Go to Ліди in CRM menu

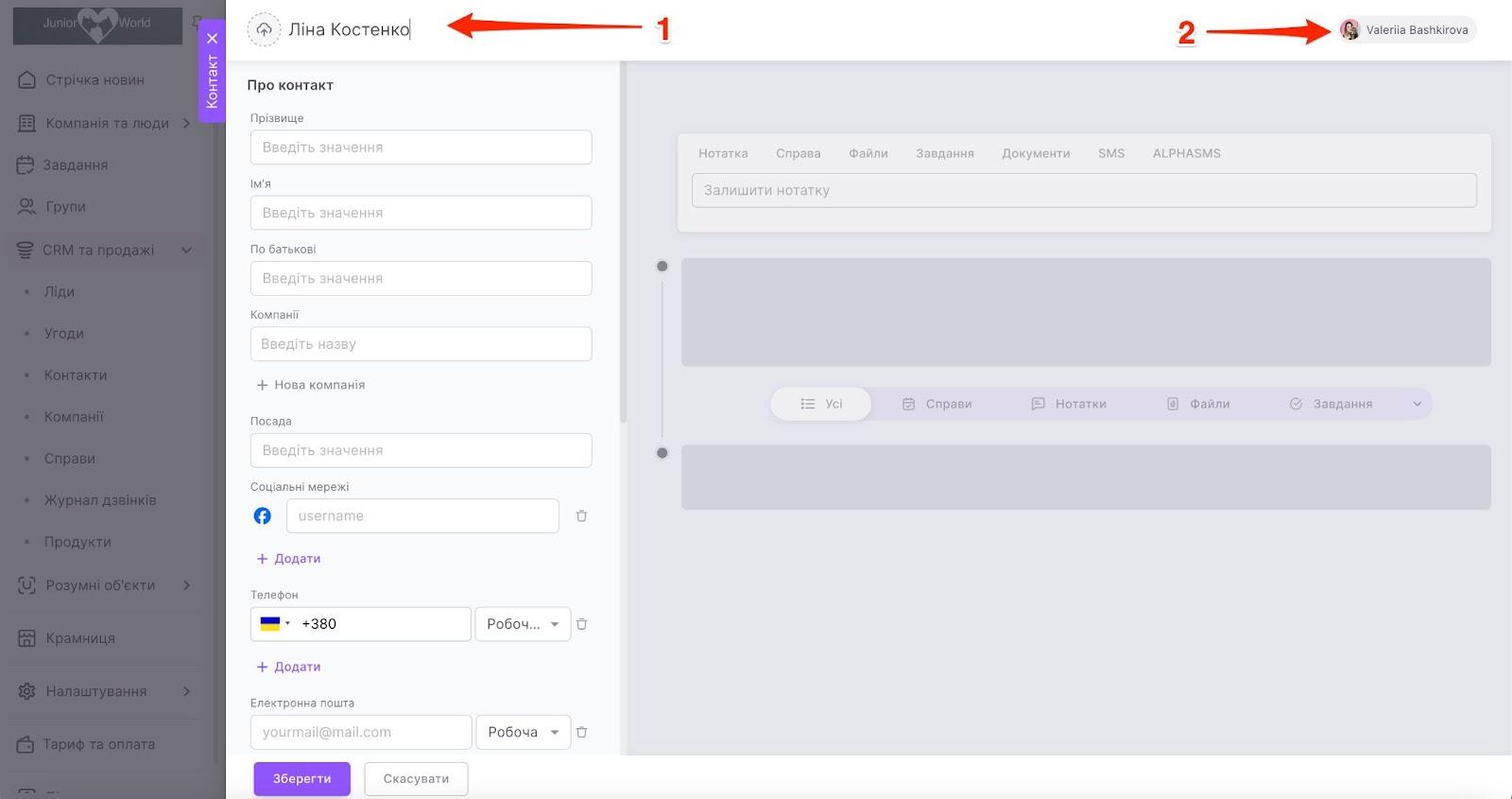point(60,292)
